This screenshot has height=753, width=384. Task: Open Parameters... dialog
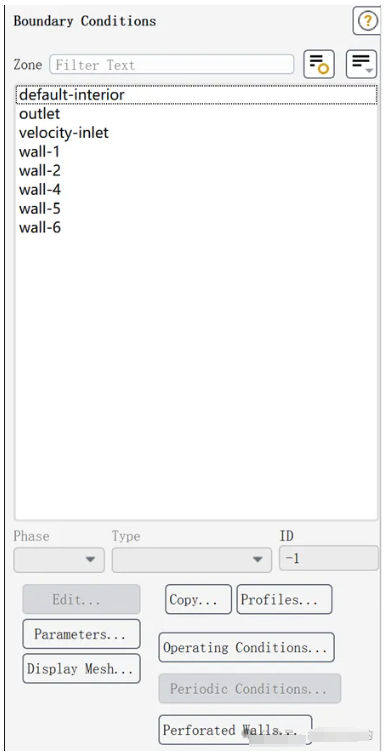tap(81, 634)
